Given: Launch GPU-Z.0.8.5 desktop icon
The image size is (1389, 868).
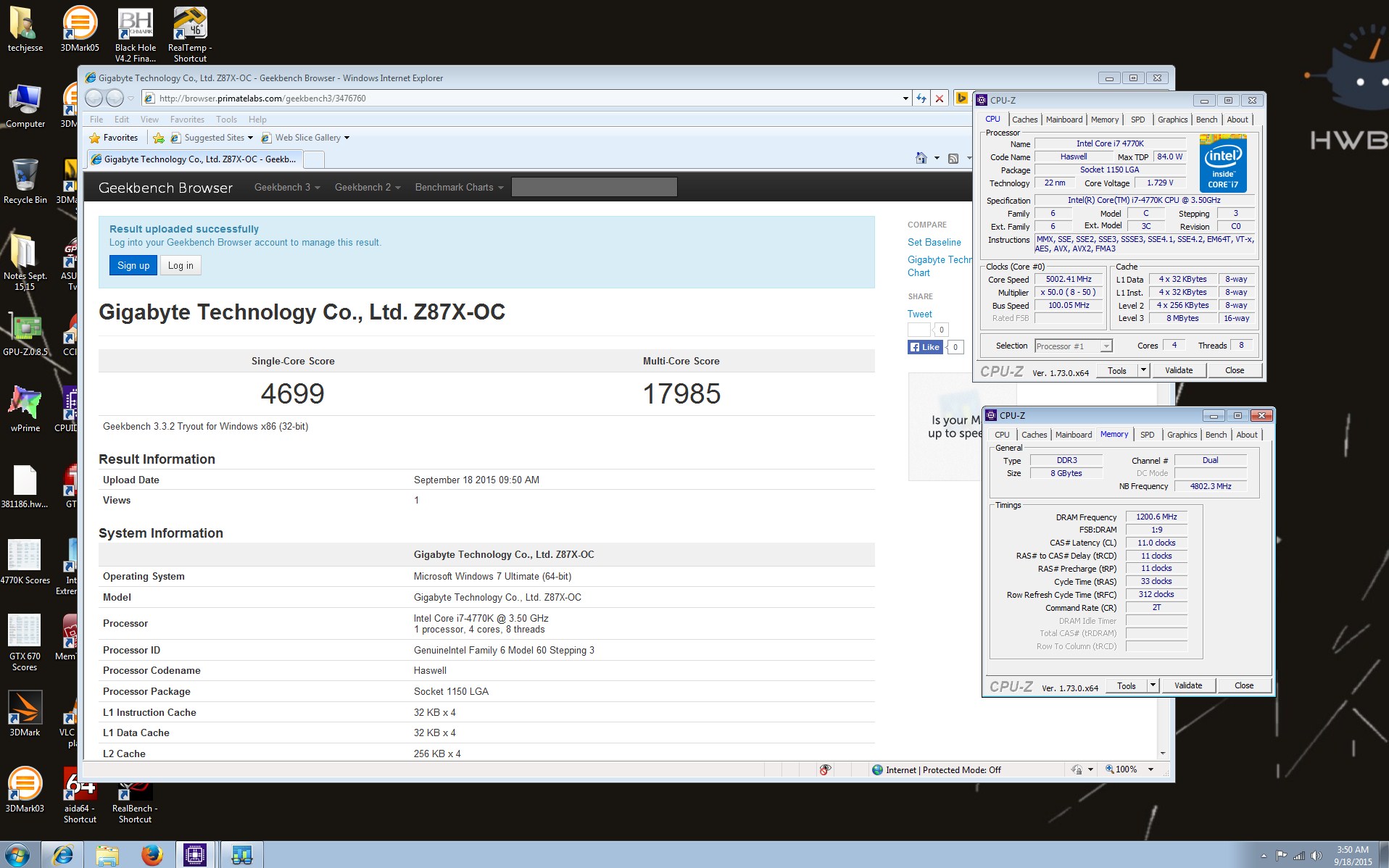Looking at the screenshot, I should 25,335.
